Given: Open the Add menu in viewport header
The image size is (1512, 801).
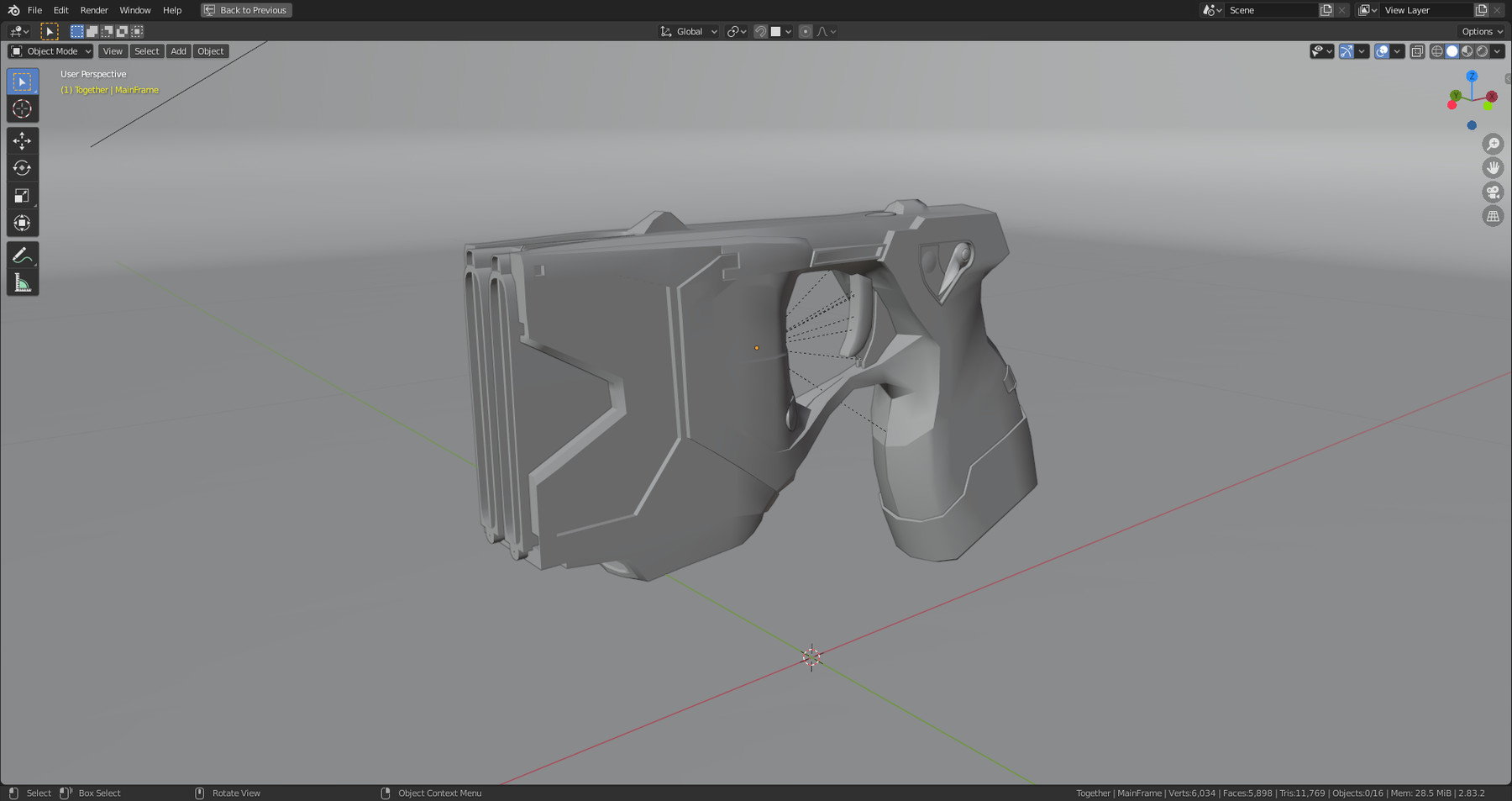Looking at the screenshot, I should click(178, 51).
